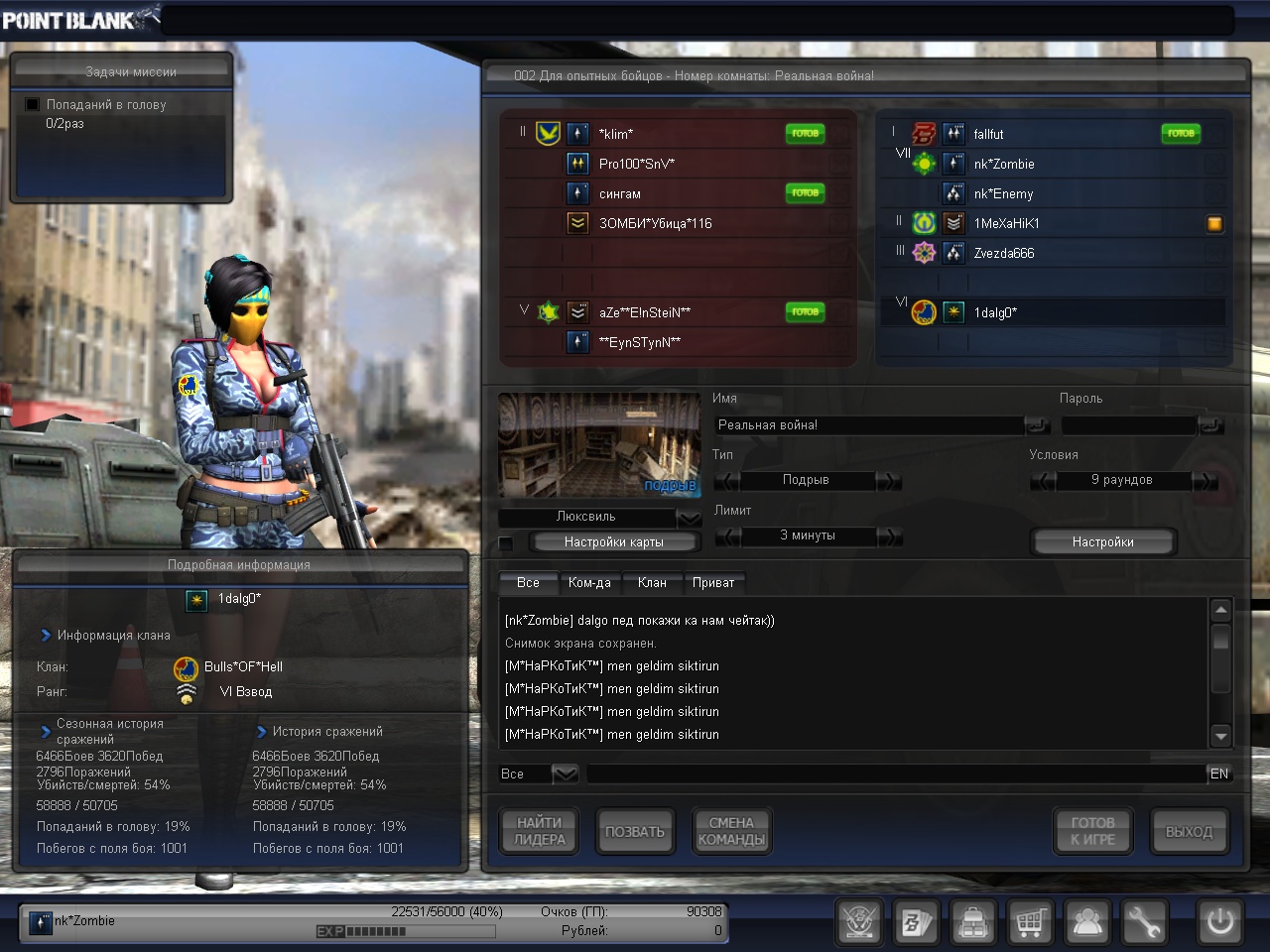Expand the Люксвиль map dropdown
The image size is (1270, 952).
(x=689, y=517)
